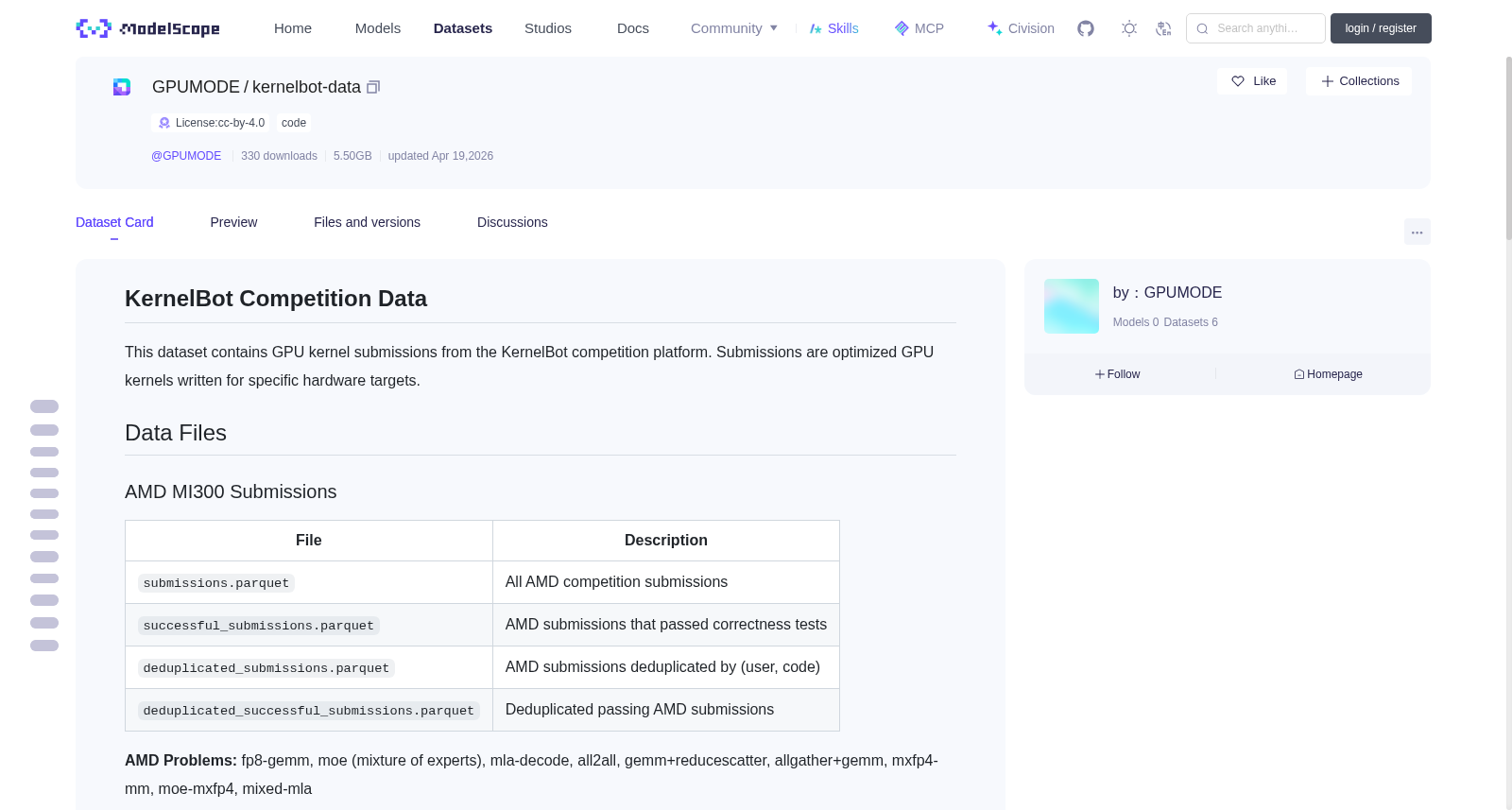Screen dimensions: 1512x810
Task: Visit the GPUMODE Homepage link
Action: (1329, 374)
